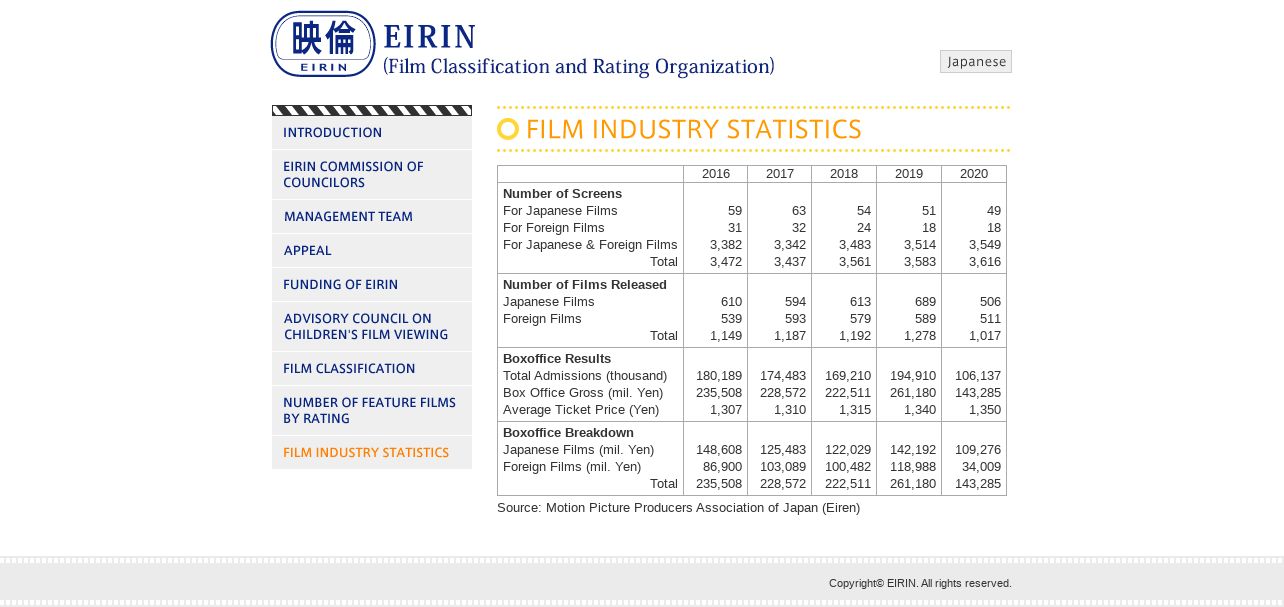
Task: Click the 2020 total admissions value 106,137
Action: point(978,376)
